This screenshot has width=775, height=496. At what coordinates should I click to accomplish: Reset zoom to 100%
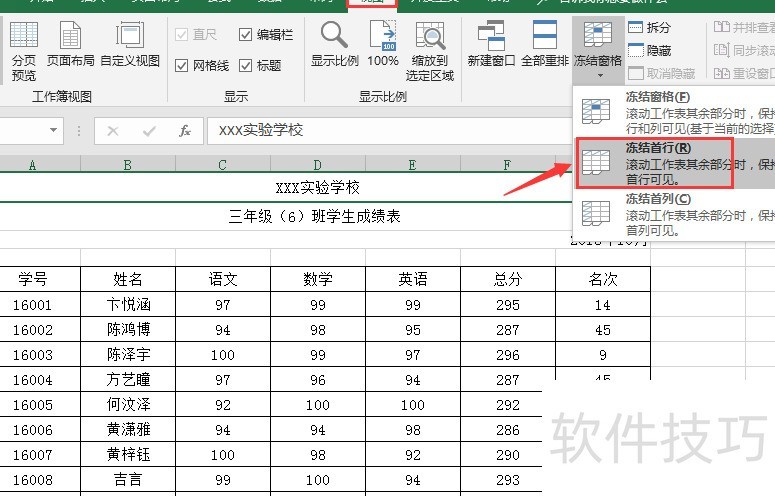(x=383, y=44)
